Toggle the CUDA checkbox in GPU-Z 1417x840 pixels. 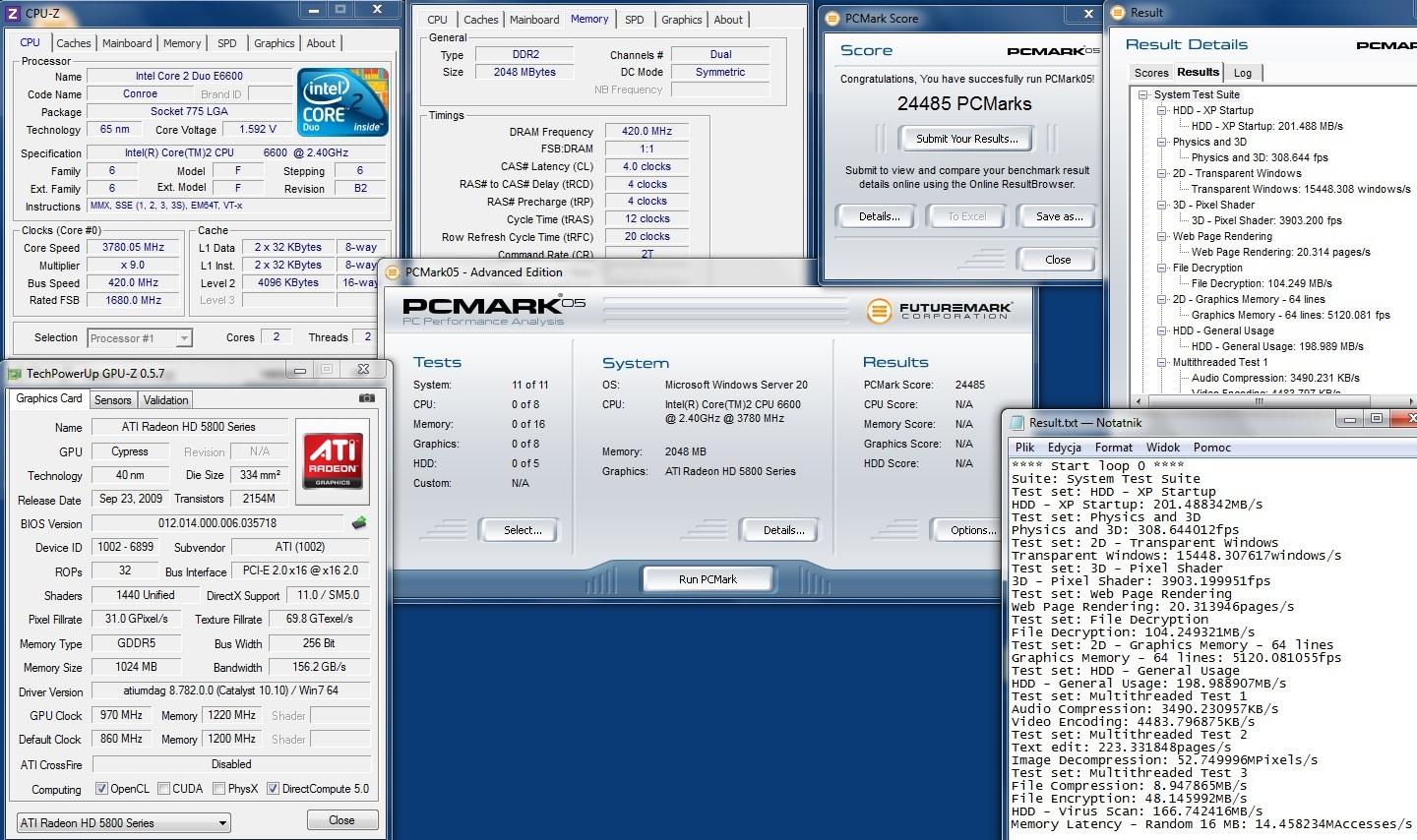pyautogui.click(x=162, y=789)
